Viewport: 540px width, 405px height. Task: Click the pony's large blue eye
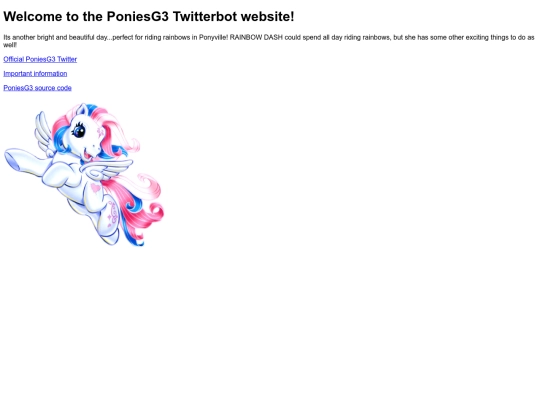79,131
